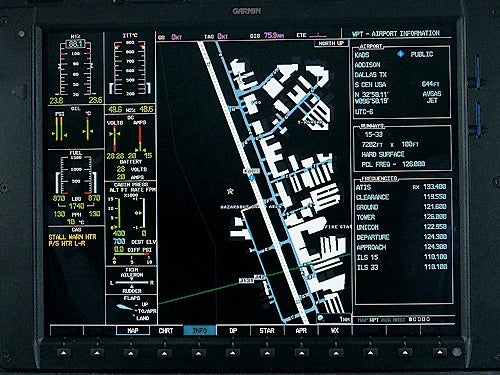The width and height of the screenshot is (500, 375).
Task: Click the blue public airport diamond symbol
Action: point(401,54)
